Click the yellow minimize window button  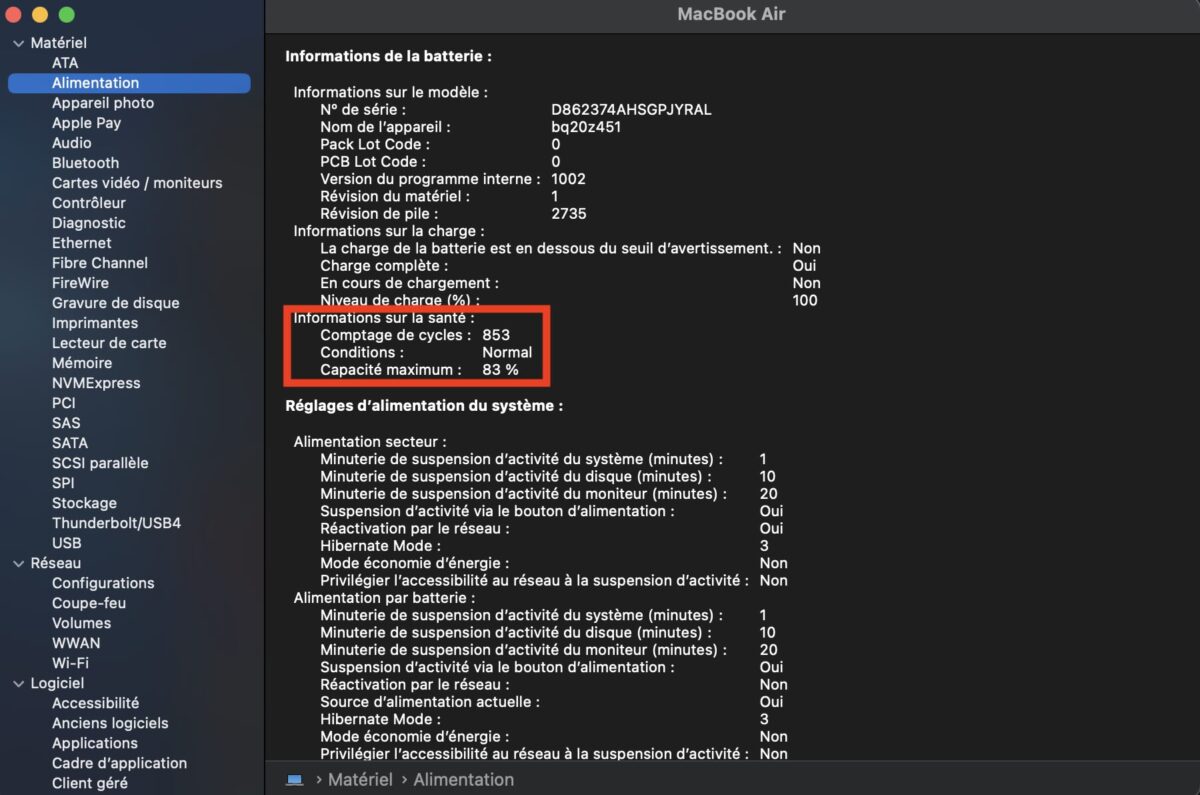tap(40, 15)
